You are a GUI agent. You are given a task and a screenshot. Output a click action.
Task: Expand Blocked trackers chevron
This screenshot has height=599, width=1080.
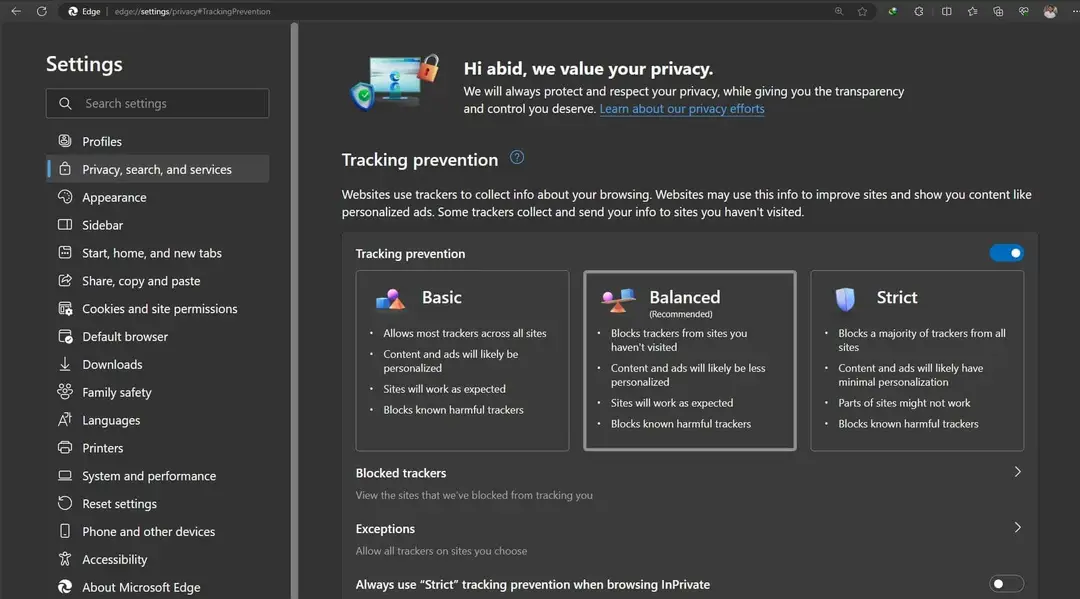[x=1017, y=472]
